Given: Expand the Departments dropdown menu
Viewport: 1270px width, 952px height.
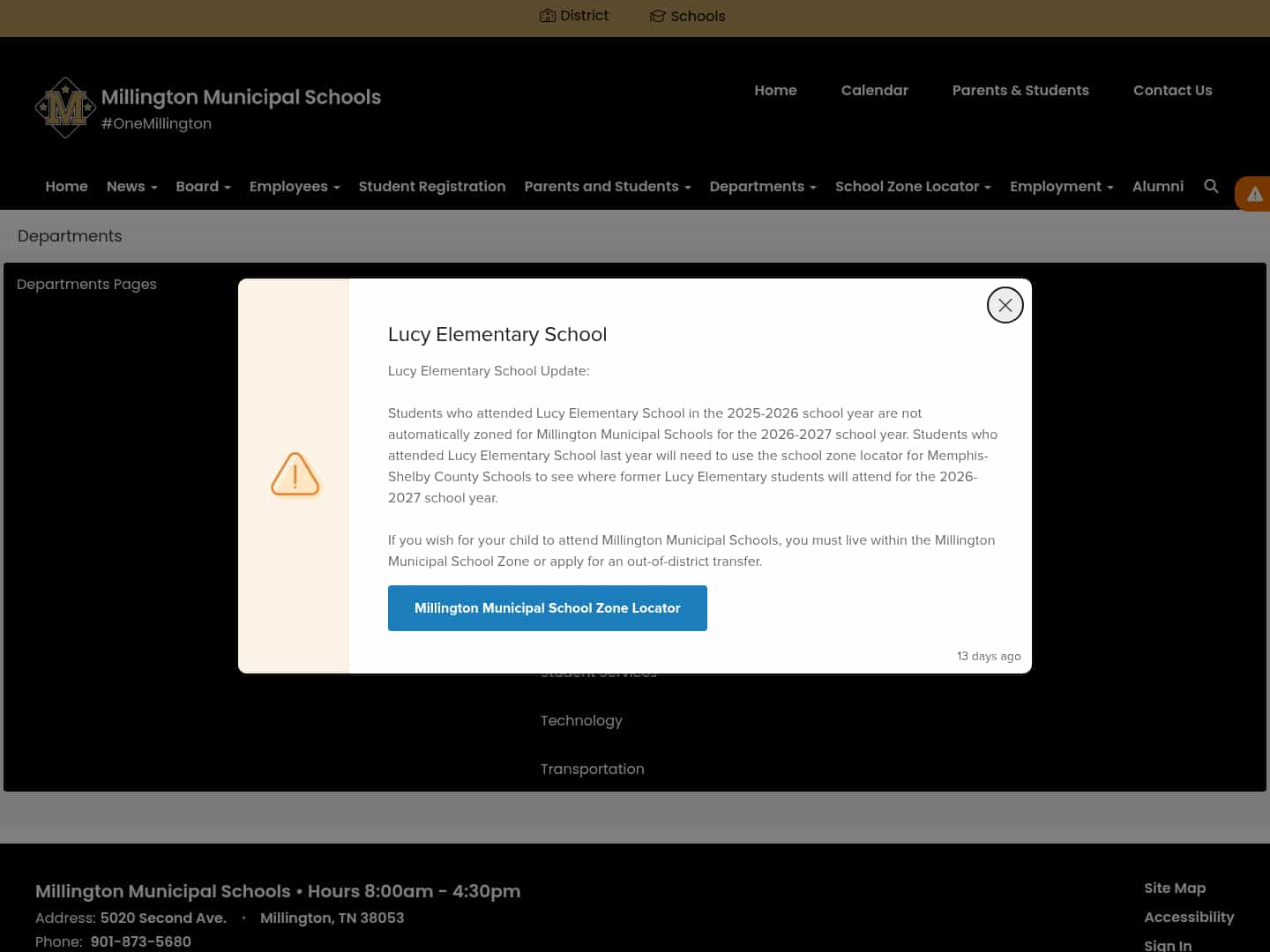Looking at the screenshot, I should (x=763, y=186).
